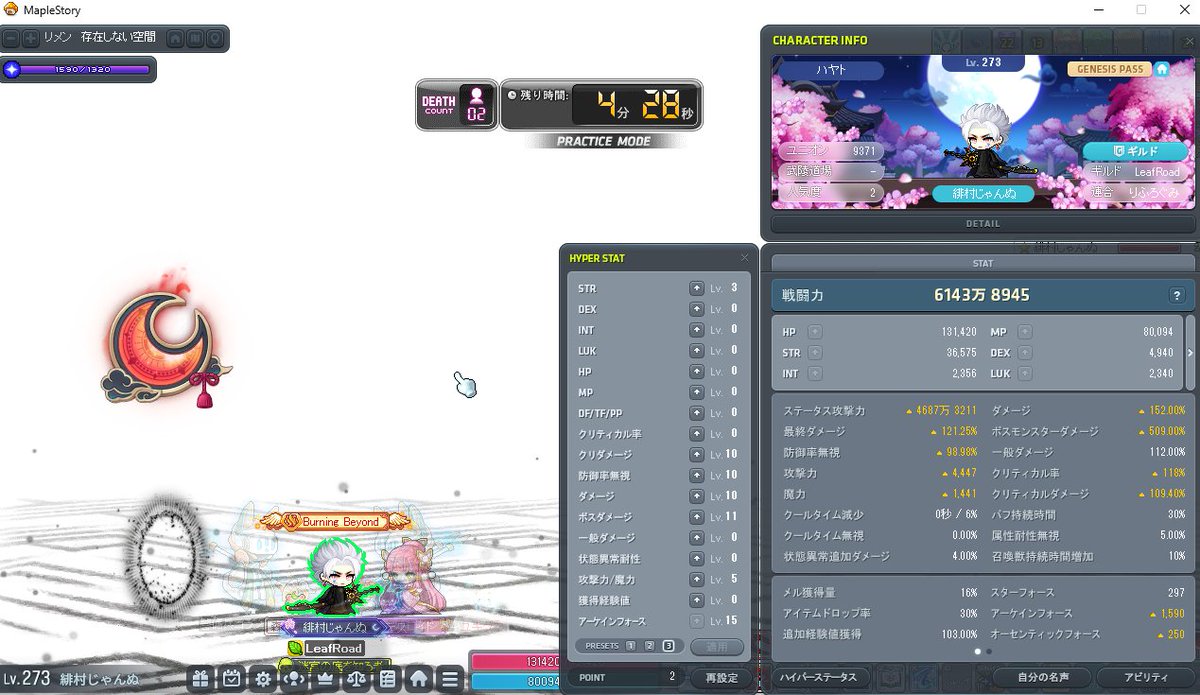Click the home icon in bottom bar
This screenshot has width=1200, height=695.
coord(419,679)
